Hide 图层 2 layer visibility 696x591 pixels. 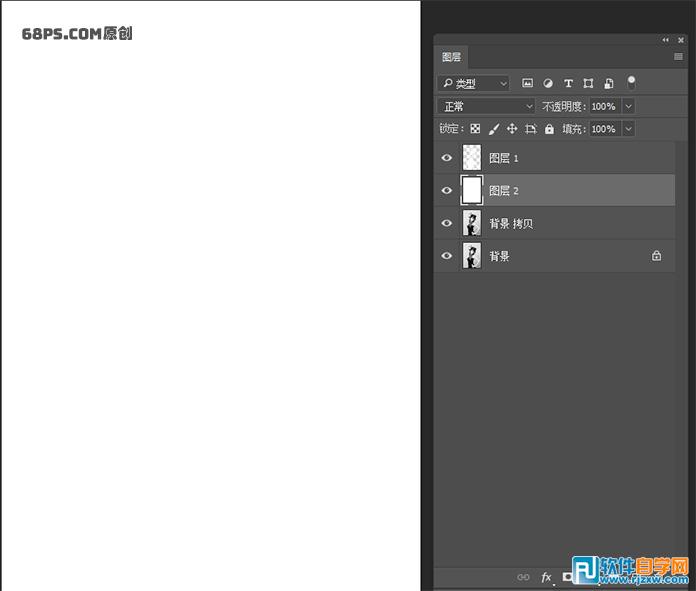447,190
